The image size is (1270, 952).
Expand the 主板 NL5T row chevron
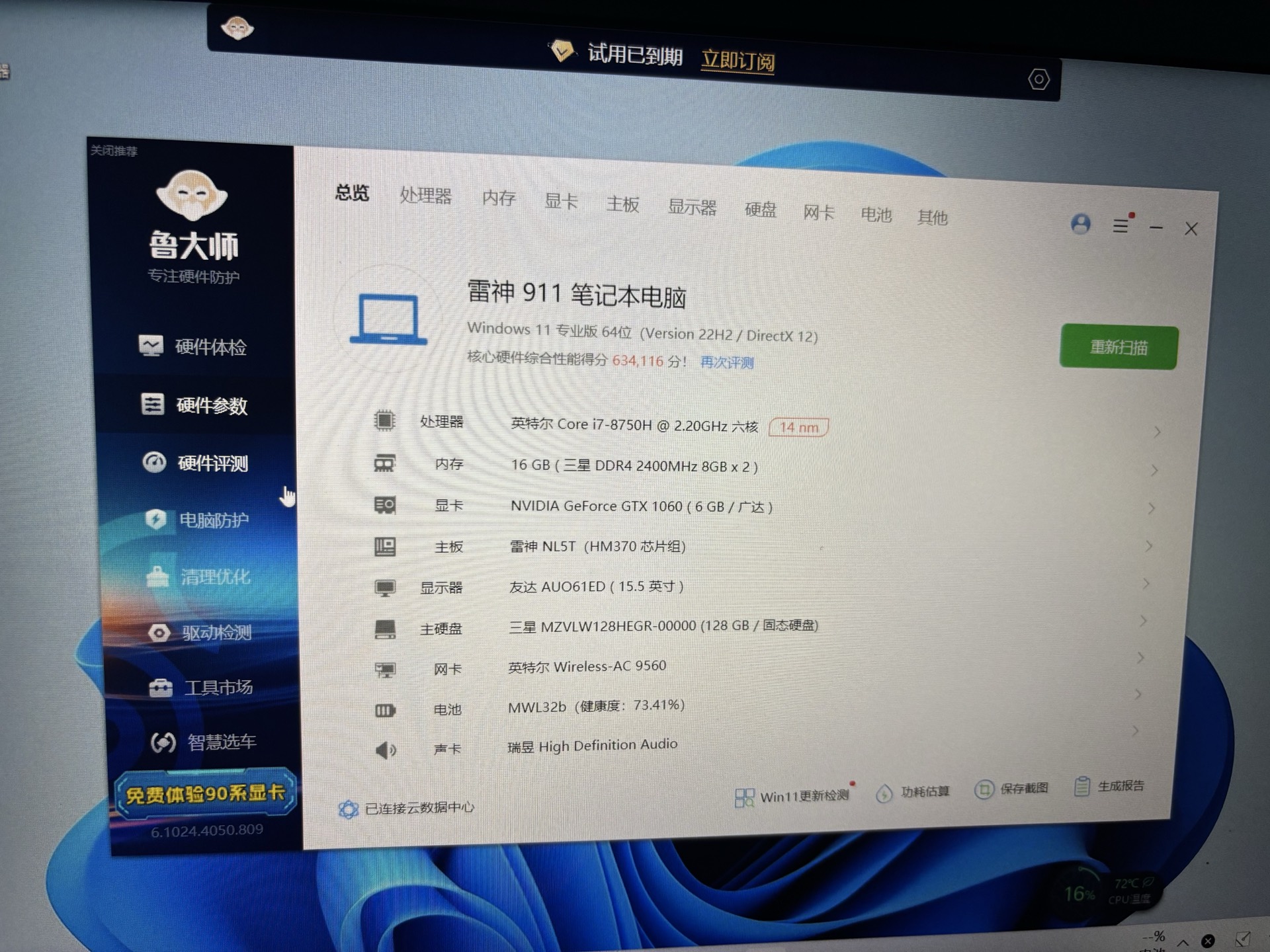(x=1149, y=545)
